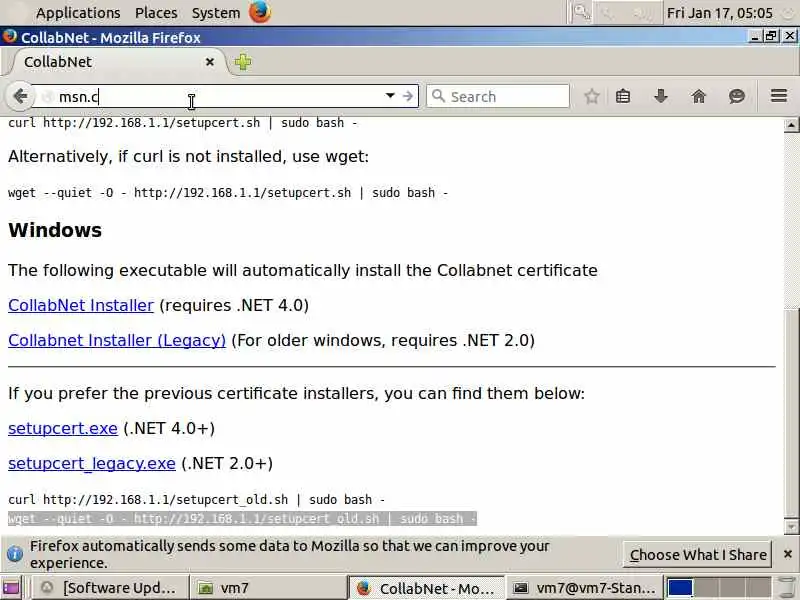The width and height of the screenshot is (800, 600).
Task: Bookmark this page with the star icon
Action: tap(591, 96)
